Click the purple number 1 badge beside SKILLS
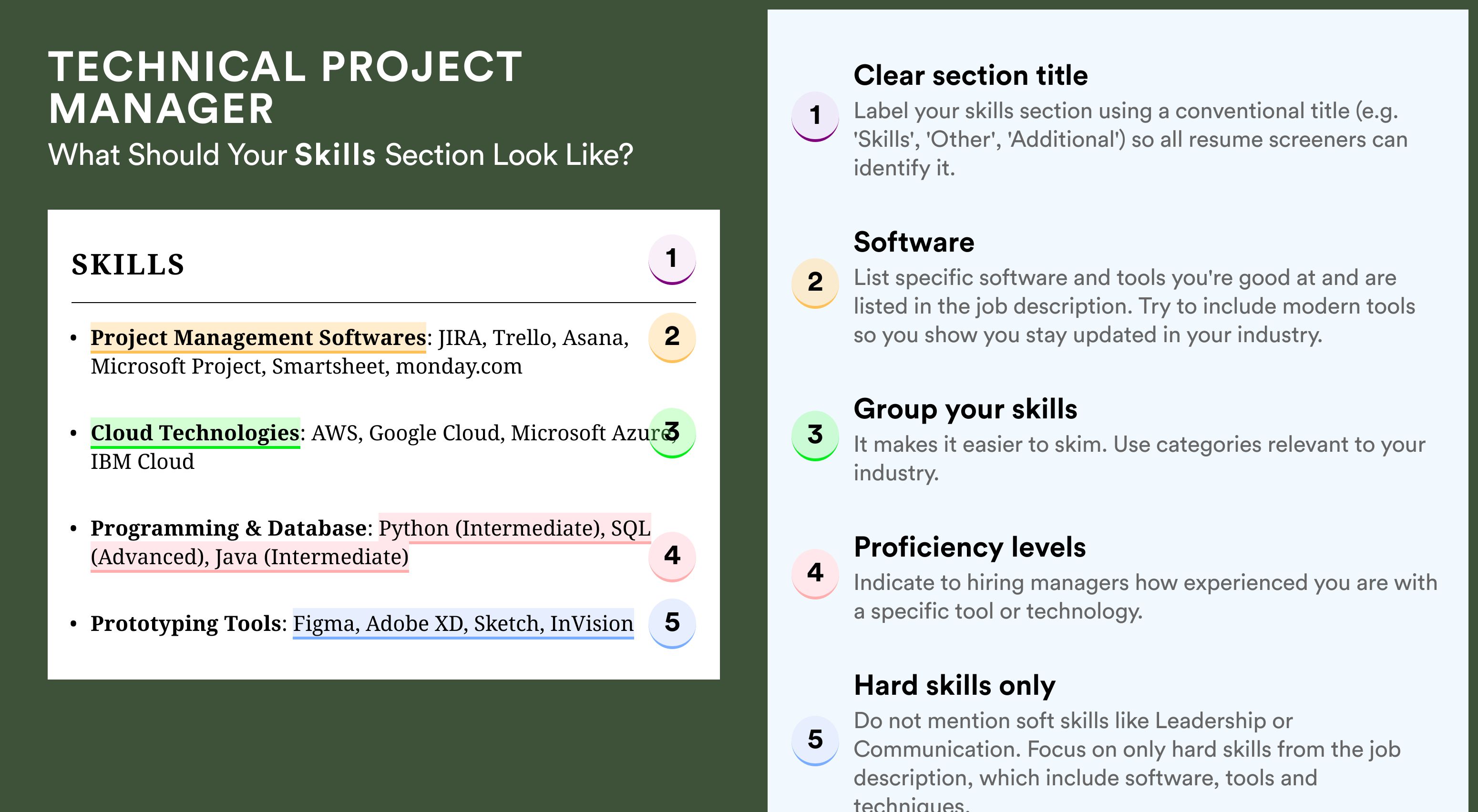 click(672, 259)
